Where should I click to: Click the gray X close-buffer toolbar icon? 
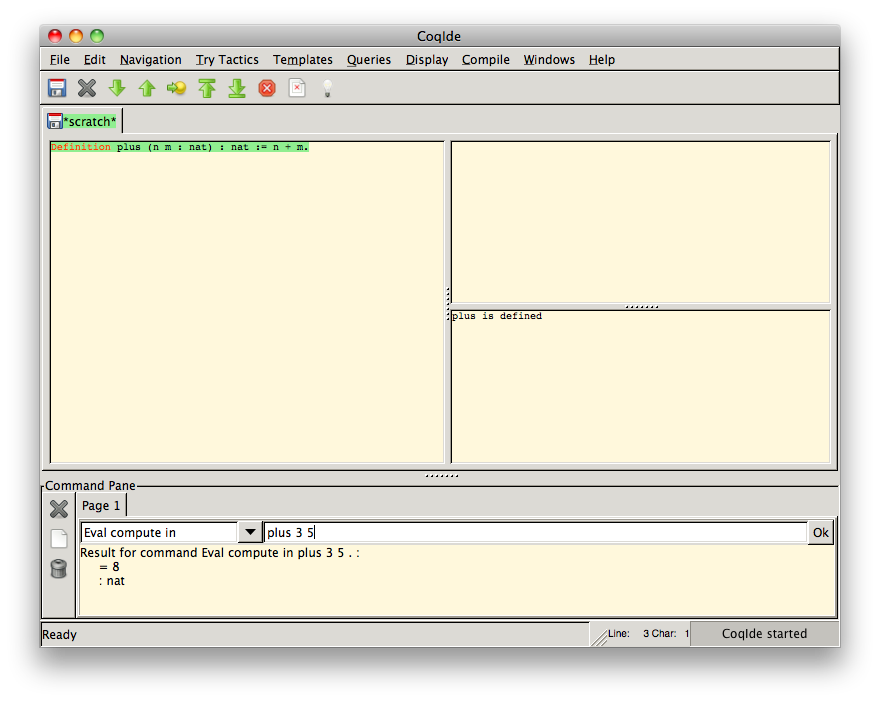pos(86,88)
